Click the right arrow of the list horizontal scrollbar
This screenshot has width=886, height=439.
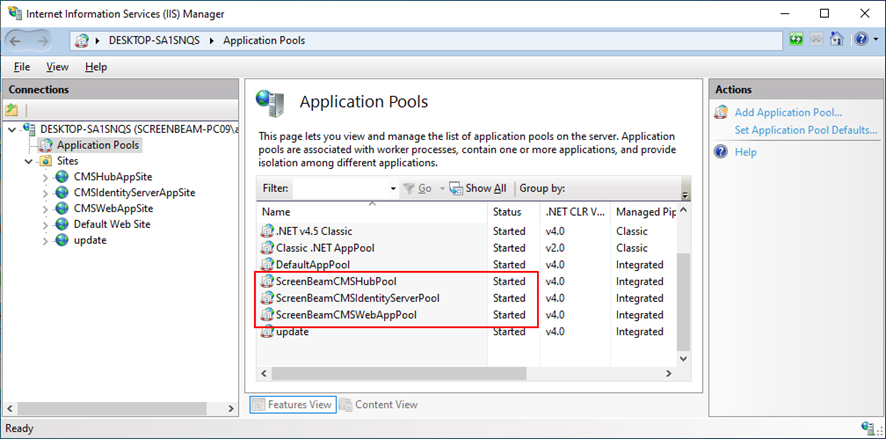point(668,373)
